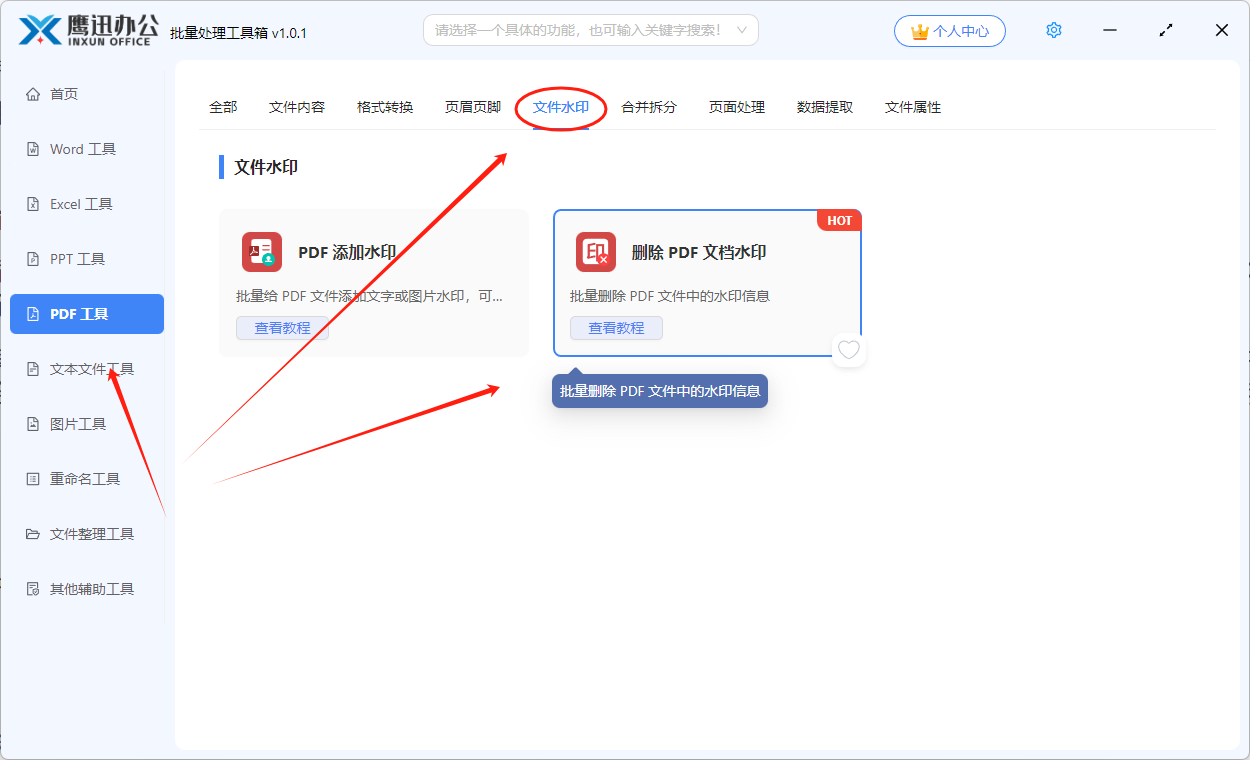The image size is (1250, 760).
Task: Open 重命名工具 in the sidebar
Action: pos(85,479)
